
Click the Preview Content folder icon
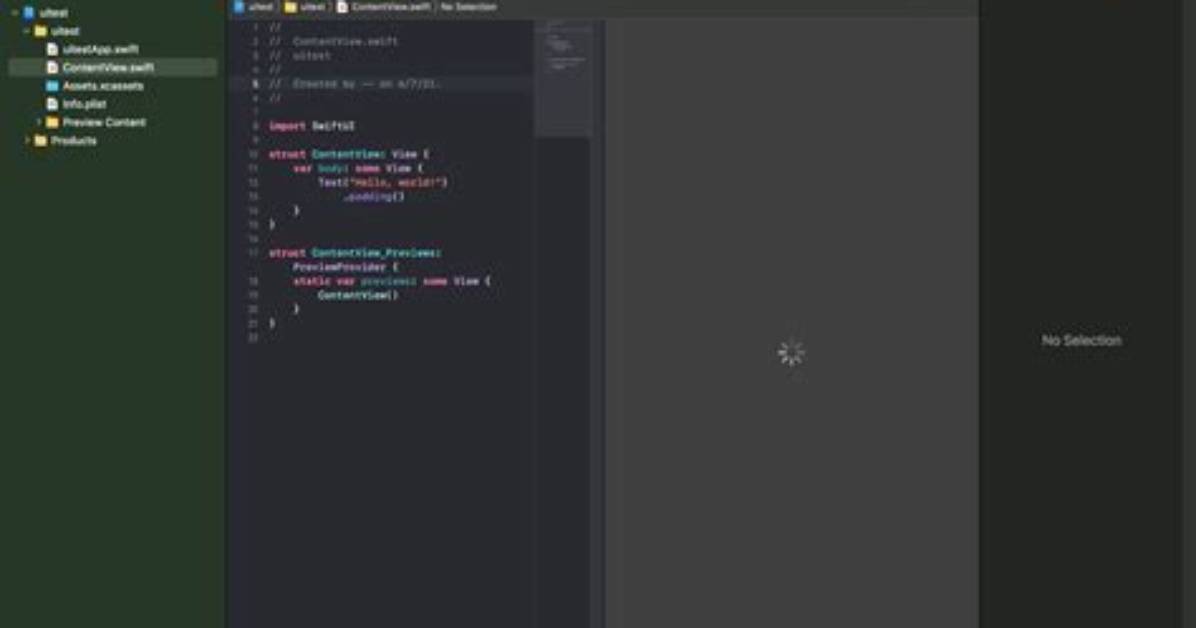pyautogui.click(x=53, y=122)
